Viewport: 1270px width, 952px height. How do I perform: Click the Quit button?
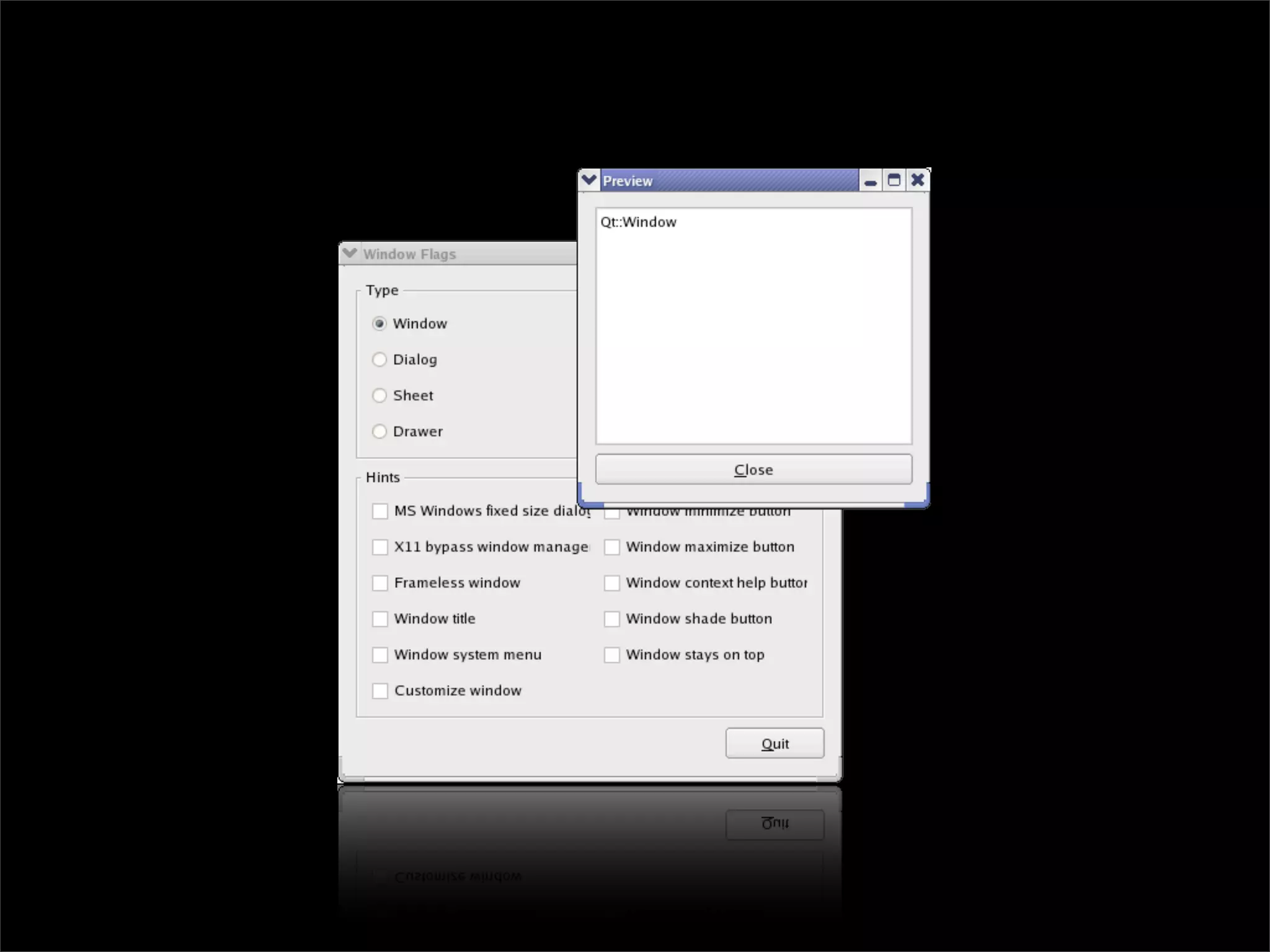click(x=775, y=743)
